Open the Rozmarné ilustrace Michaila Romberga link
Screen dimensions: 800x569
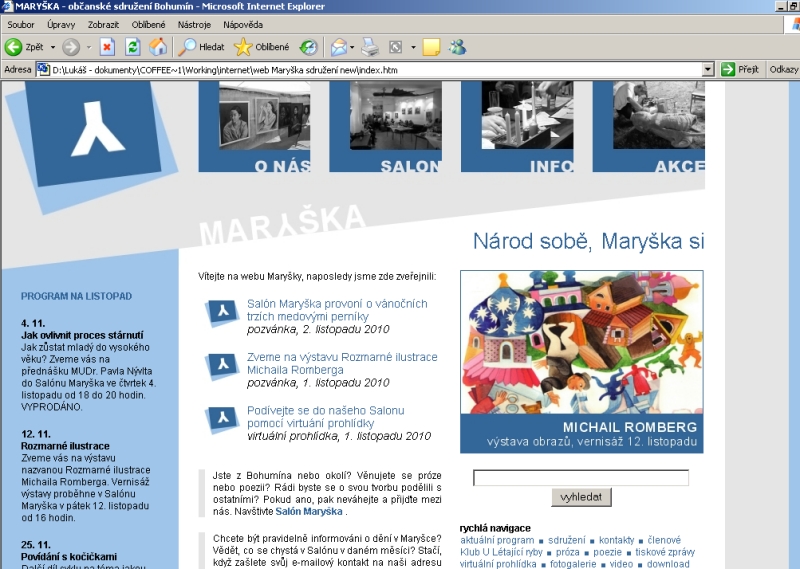click(x=342, y=363)
